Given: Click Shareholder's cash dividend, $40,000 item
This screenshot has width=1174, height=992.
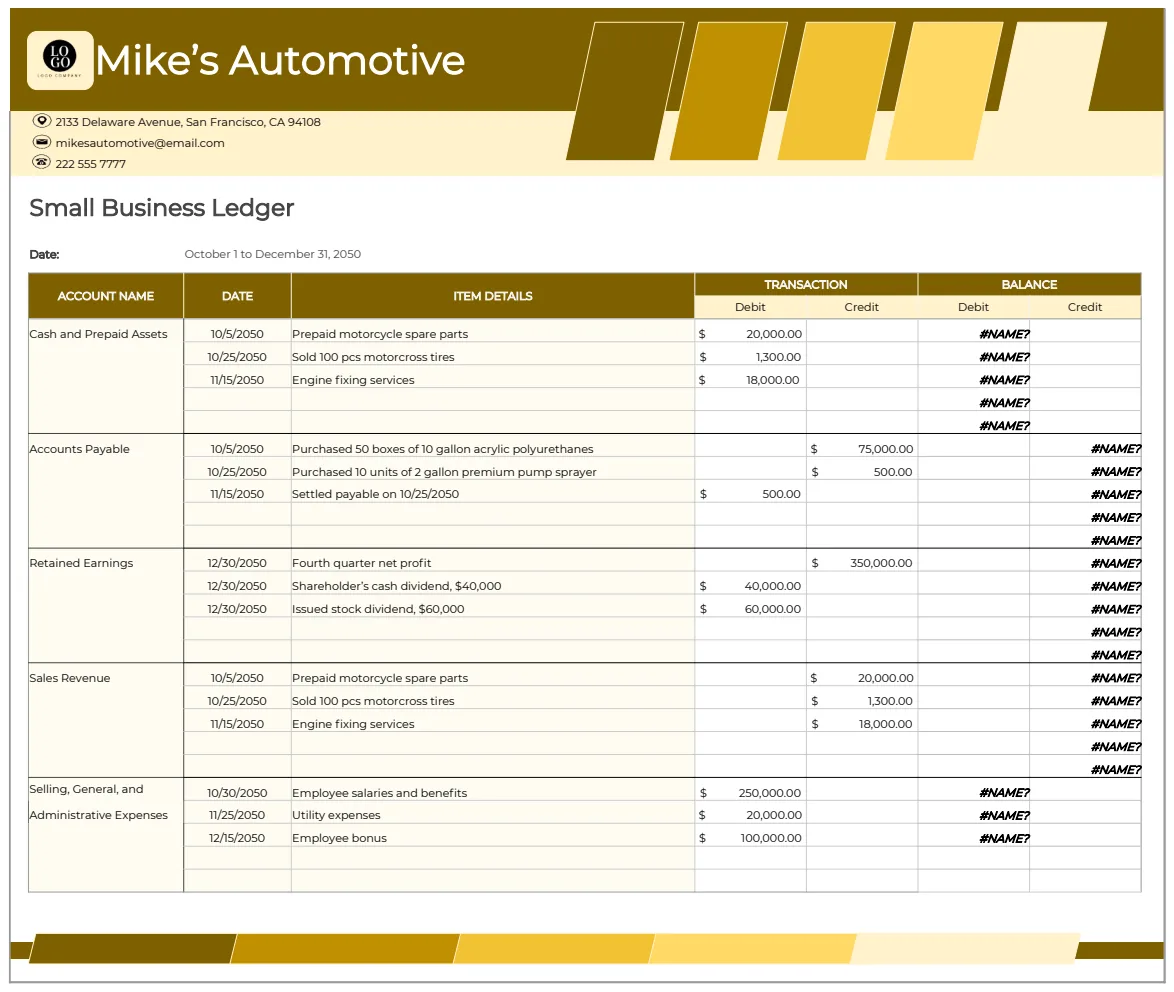Looking at the screenshot, I should [x=397, y=586].
